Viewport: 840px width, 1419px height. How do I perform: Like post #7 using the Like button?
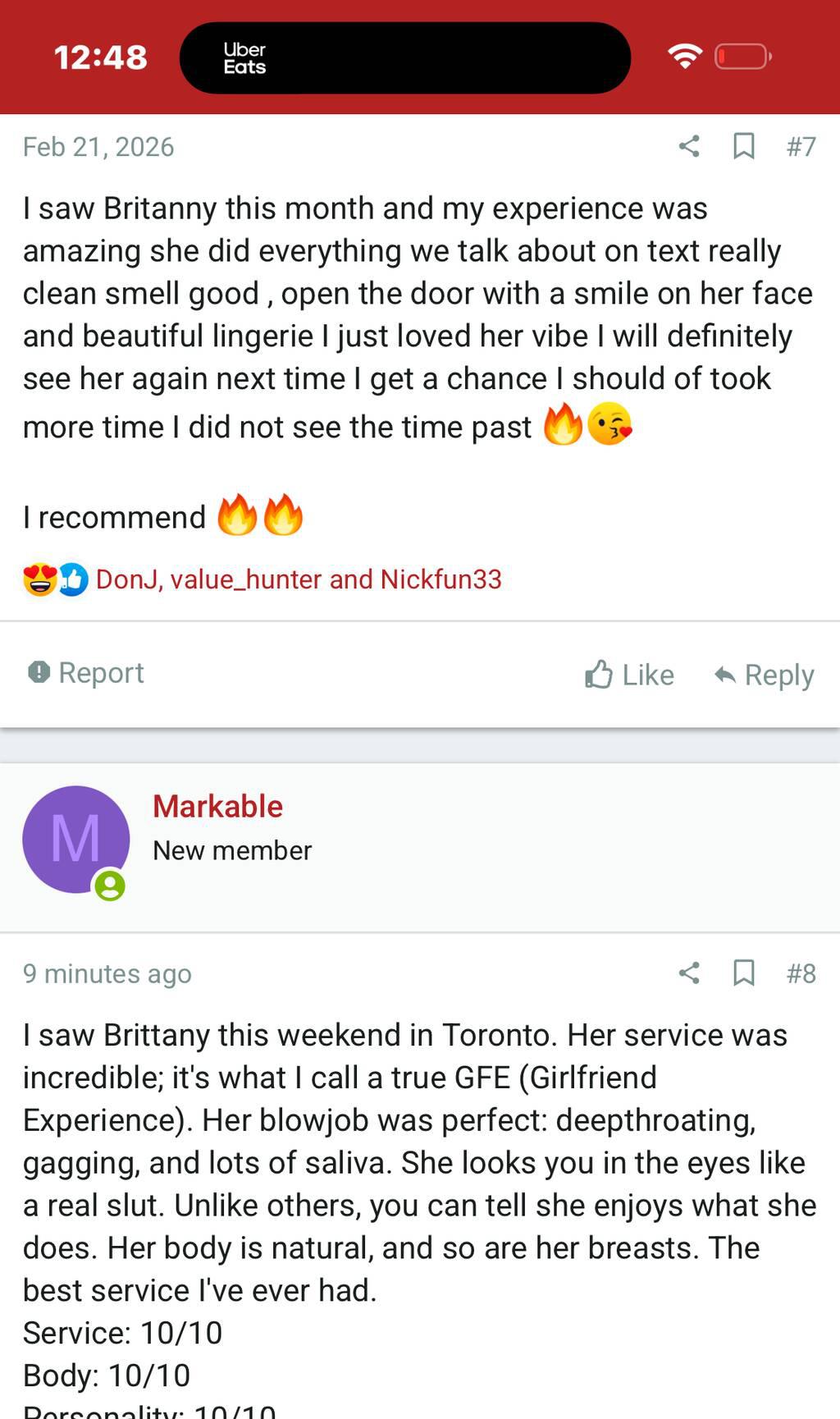coord(629,675)
